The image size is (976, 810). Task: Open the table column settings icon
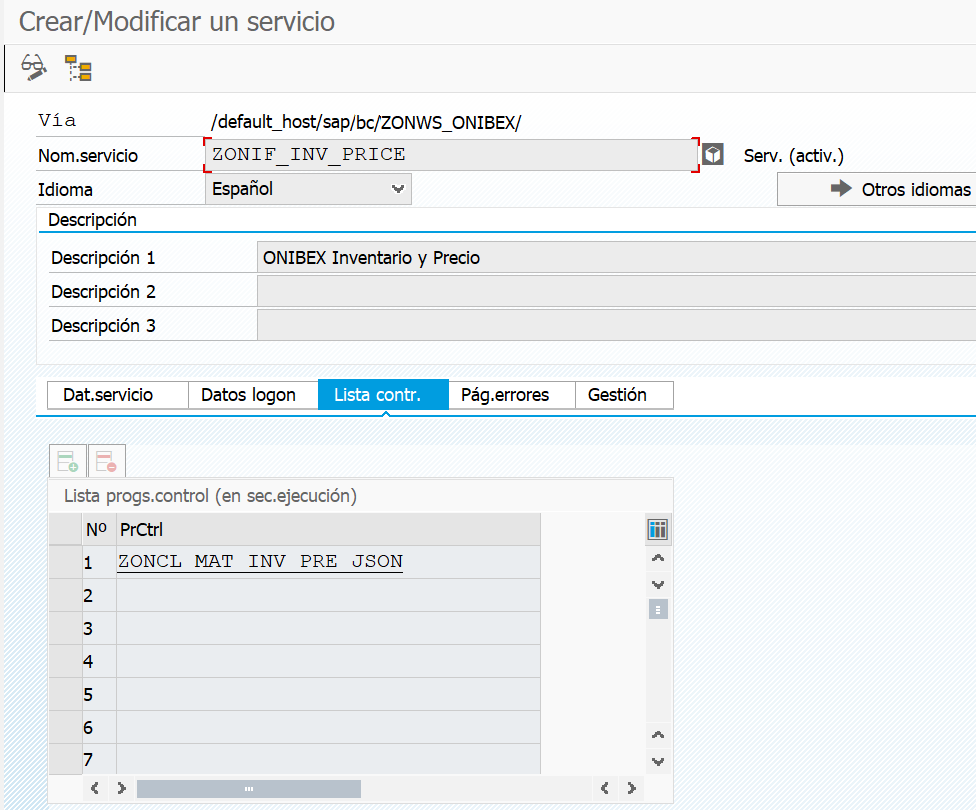tap(657, 529)
